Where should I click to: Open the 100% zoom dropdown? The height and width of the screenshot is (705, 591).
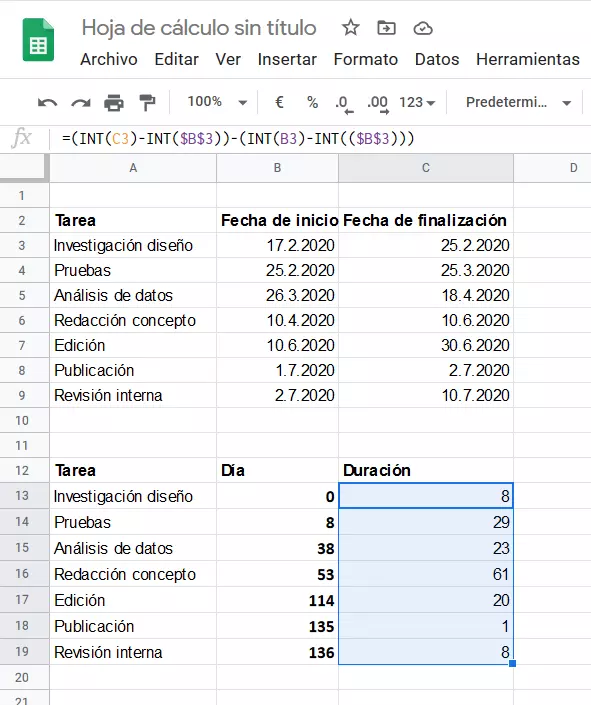(x=217, y=102)
